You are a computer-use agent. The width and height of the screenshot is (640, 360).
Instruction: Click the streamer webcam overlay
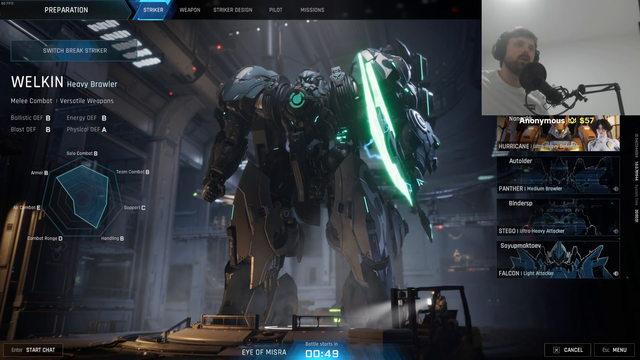tap(560, 58)
